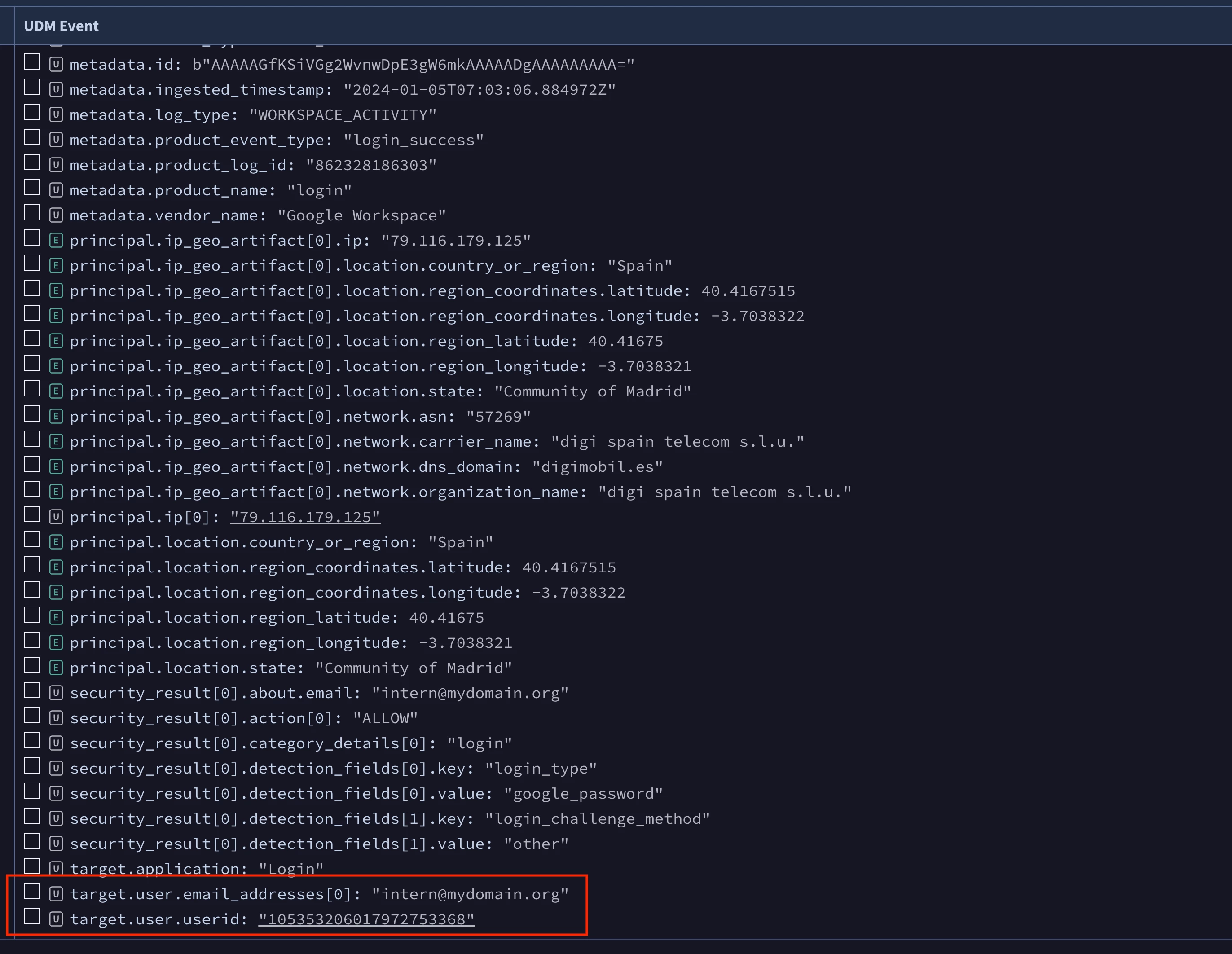Viewport: 1232px width, 954px height.
Task: Click the ingested timestamp "2024-01-05T07:03:06.884972Z"
Action: click(480, 89)
